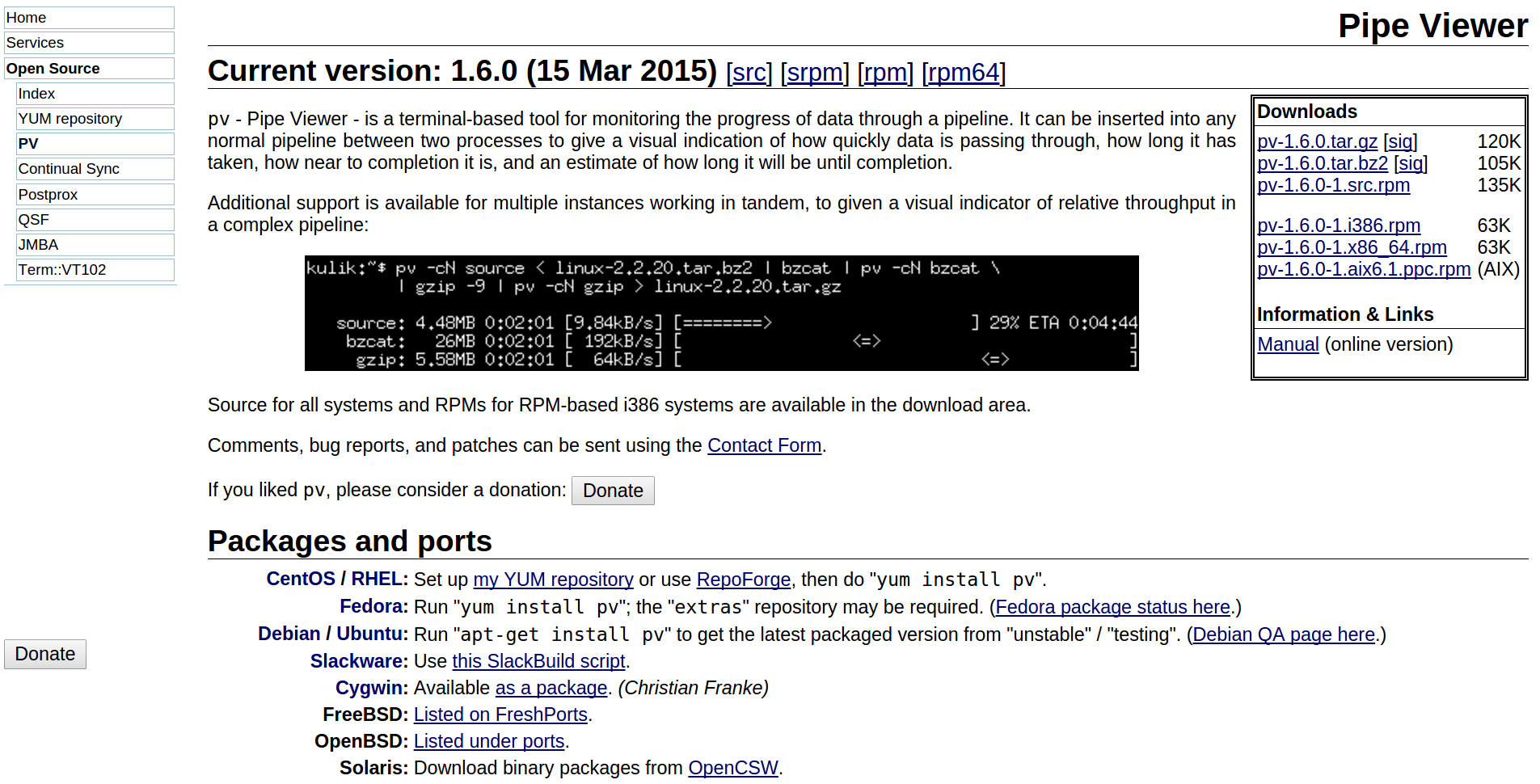The height and width of the screenshot is (784, 1540).
Task: Click the CentOS / RHEL label
Action: click(337, 580)
